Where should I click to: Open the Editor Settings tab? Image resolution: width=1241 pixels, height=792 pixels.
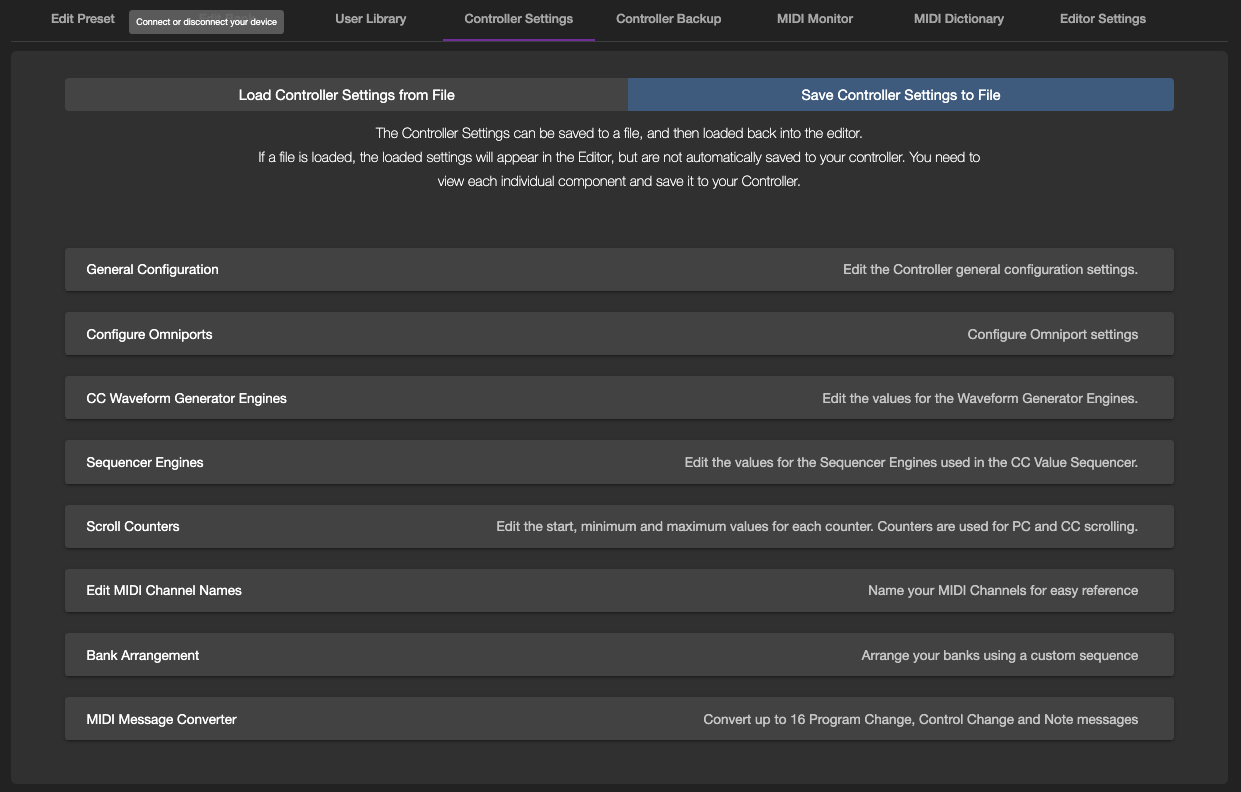pyautogui.click(x=1102, y=19)
